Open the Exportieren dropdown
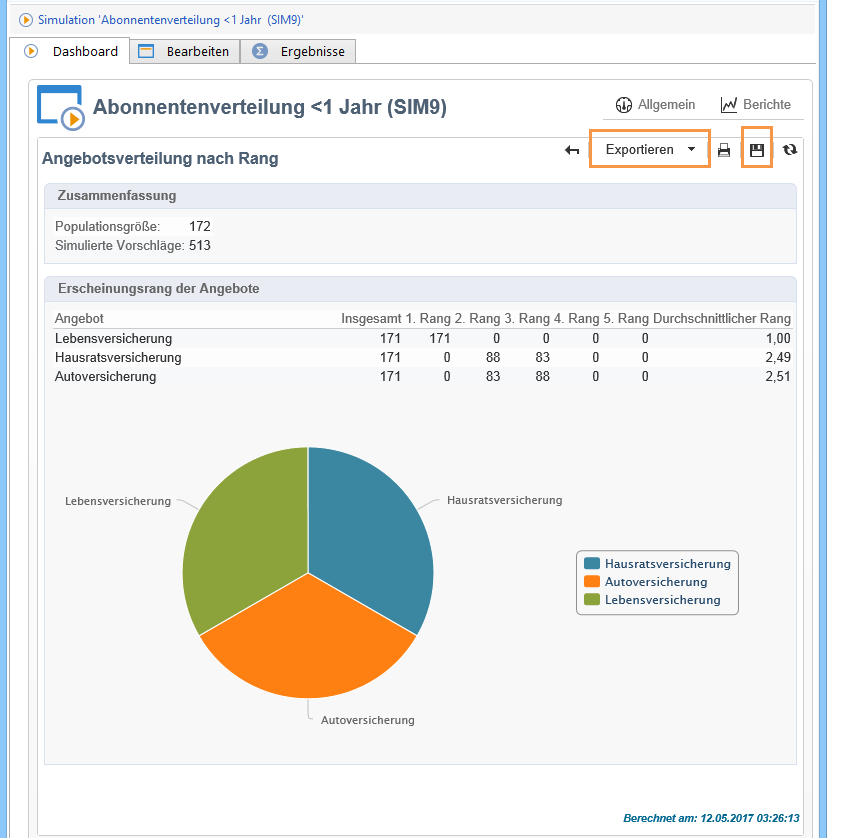This screenshot has height=838, width=848. [x=650, y=149]
